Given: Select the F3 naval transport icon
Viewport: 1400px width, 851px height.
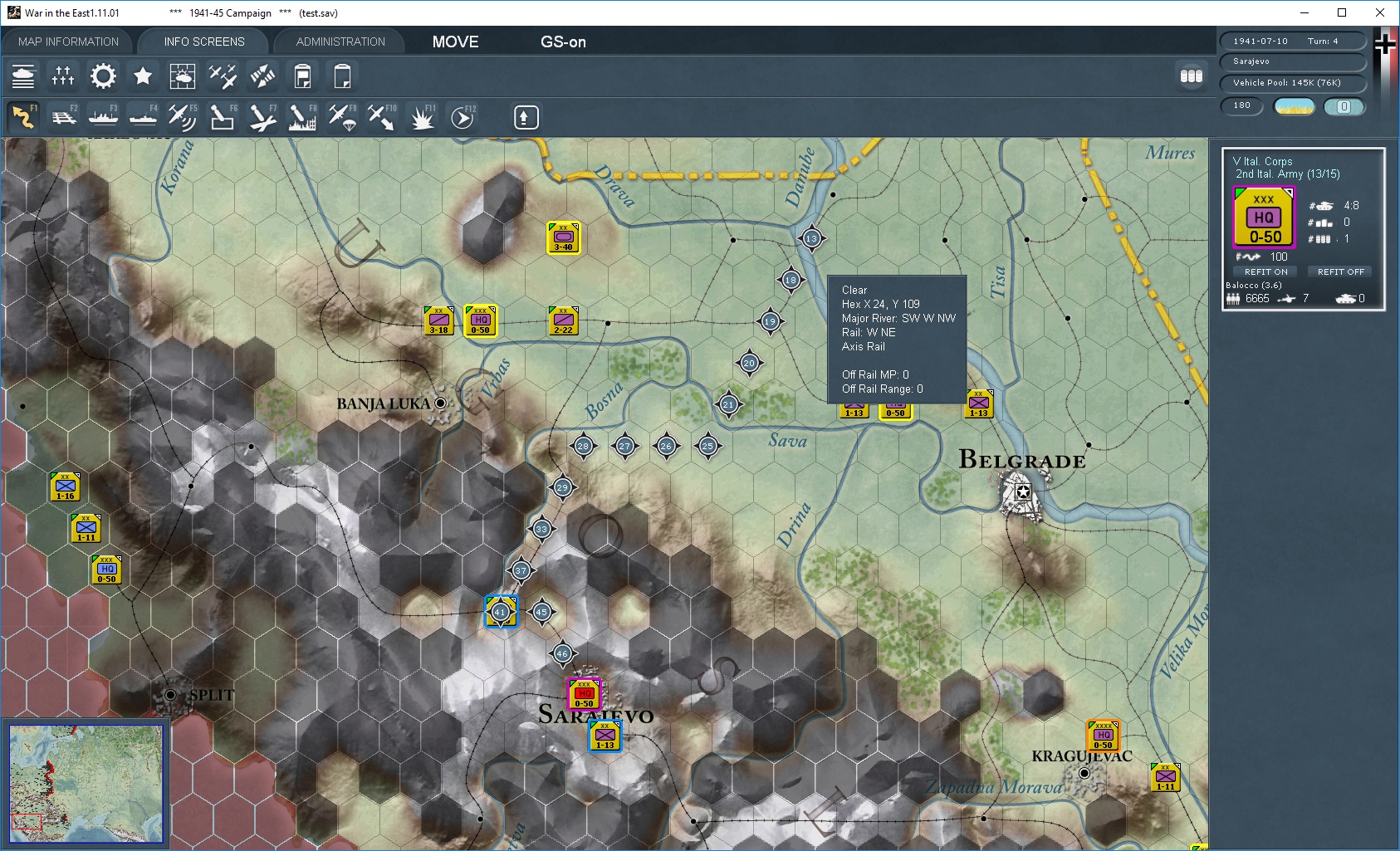Looking at the screenshot, I should point(103,117).
